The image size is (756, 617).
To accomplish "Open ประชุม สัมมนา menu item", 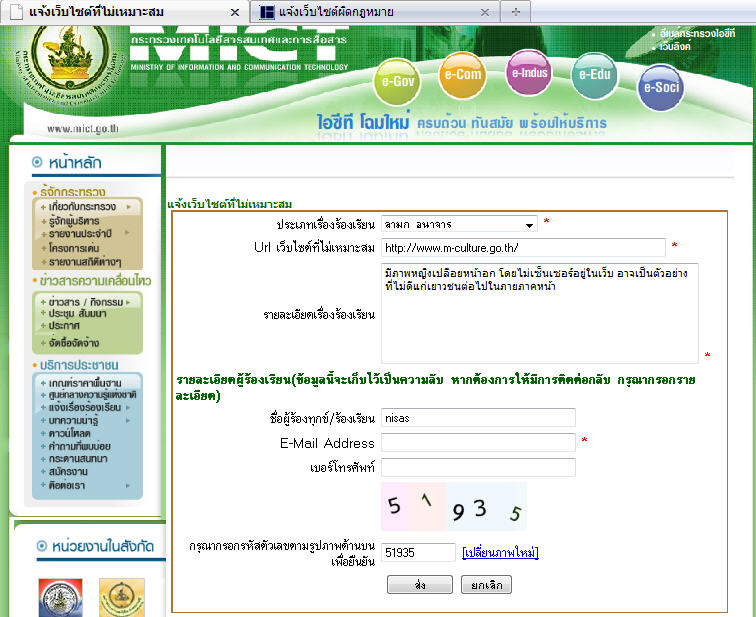I will click(x=77, y=313).
